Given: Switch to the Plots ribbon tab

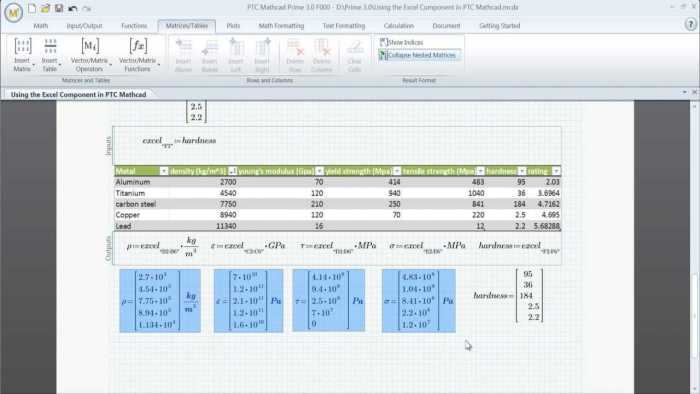Looking at the screenshot, I should 233,26.
